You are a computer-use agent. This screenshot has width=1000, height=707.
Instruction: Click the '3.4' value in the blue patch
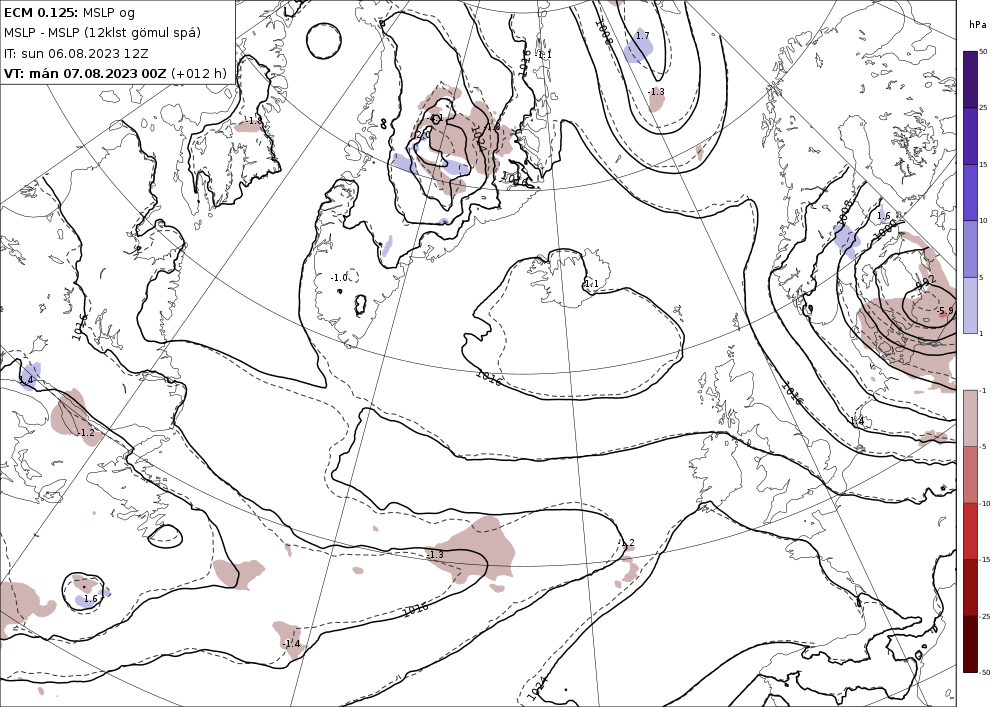(x=26, y=381)
